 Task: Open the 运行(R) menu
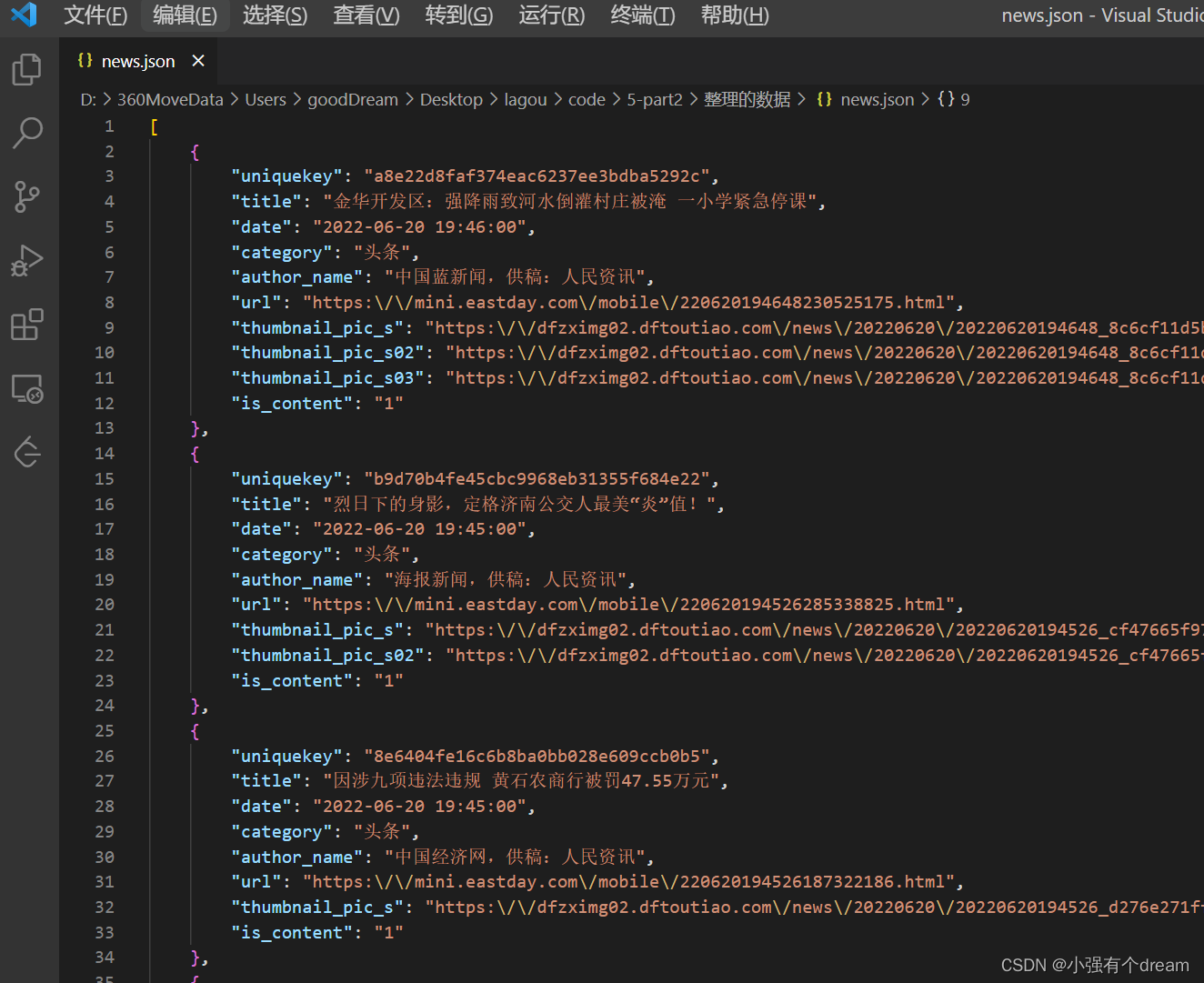click(x=552, y=15)
